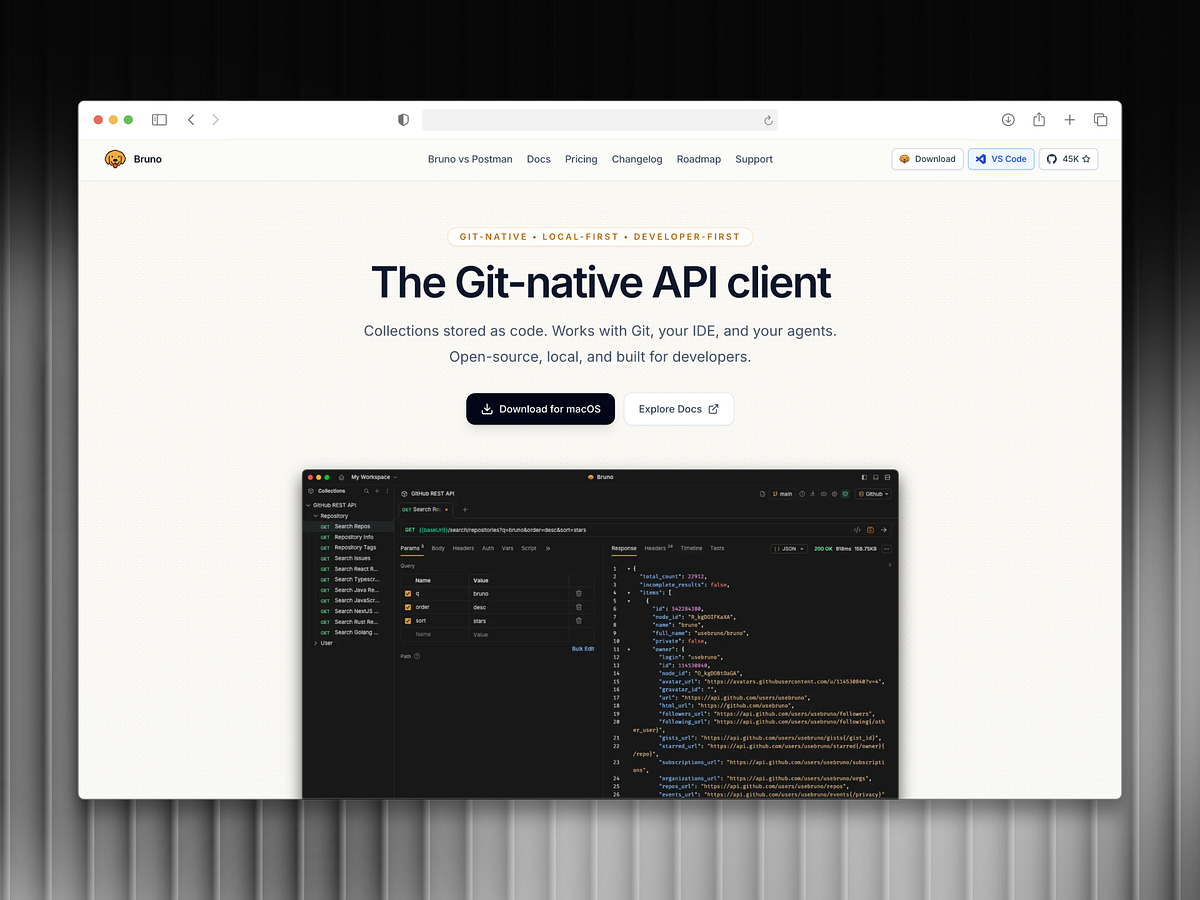Uncheck the 'sort' parameter checkbox

[x=408, y=621]
